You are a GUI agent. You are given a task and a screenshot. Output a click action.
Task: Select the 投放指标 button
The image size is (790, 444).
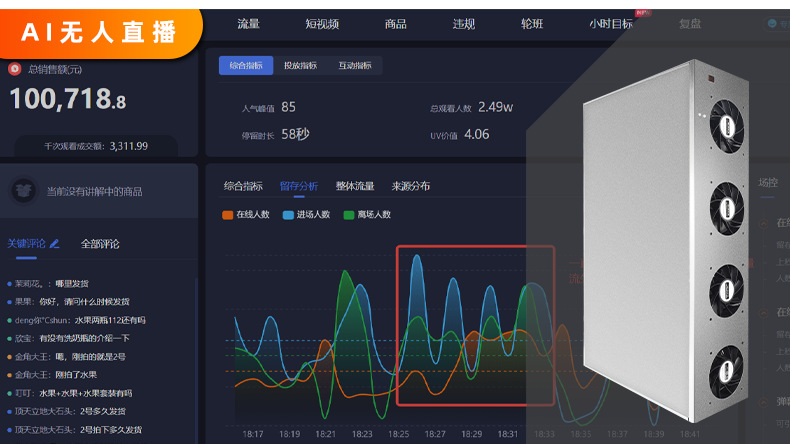(x=300, y=66)
